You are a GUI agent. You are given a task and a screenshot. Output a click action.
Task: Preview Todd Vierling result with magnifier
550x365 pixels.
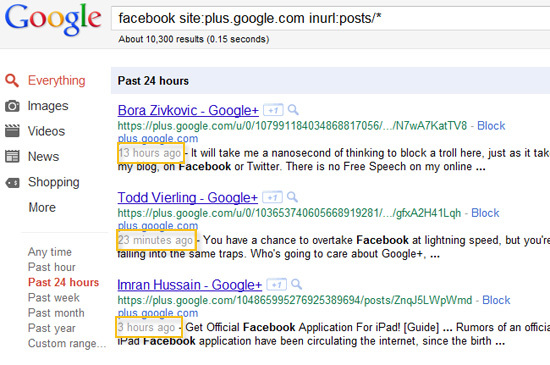293,197
